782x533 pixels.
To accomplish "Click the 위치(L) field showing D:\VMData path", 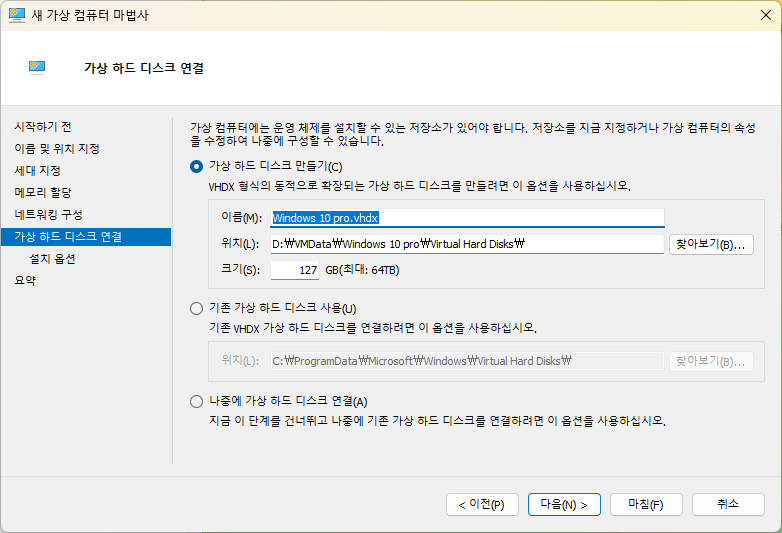I will (x=467, y=244).
